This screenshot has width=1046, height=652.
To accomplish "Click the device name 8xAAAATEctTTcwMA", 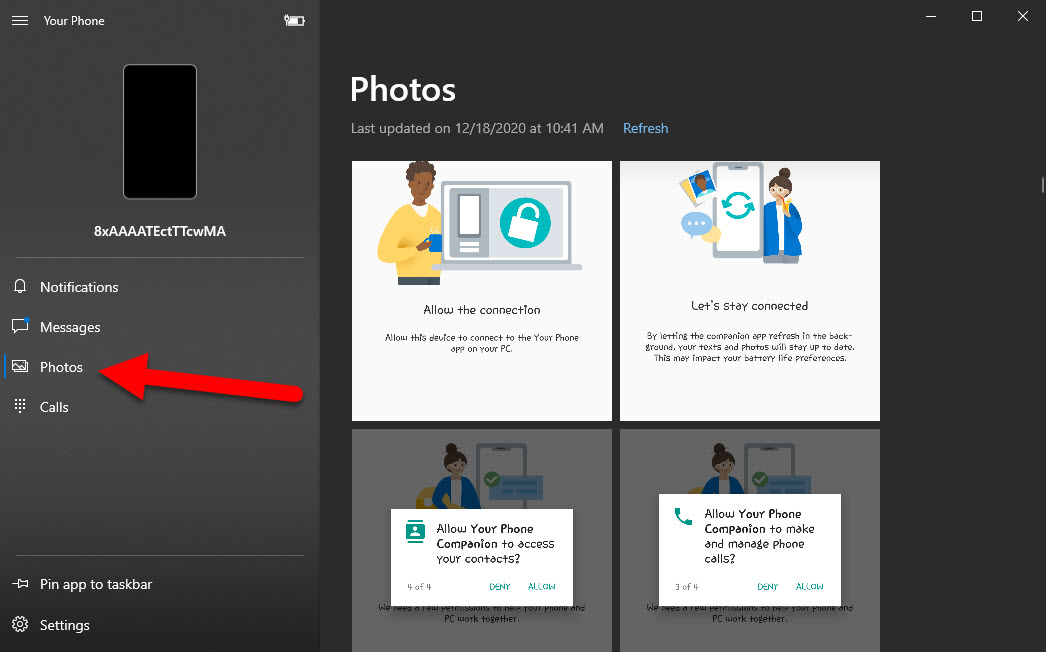I will point(158,230).
